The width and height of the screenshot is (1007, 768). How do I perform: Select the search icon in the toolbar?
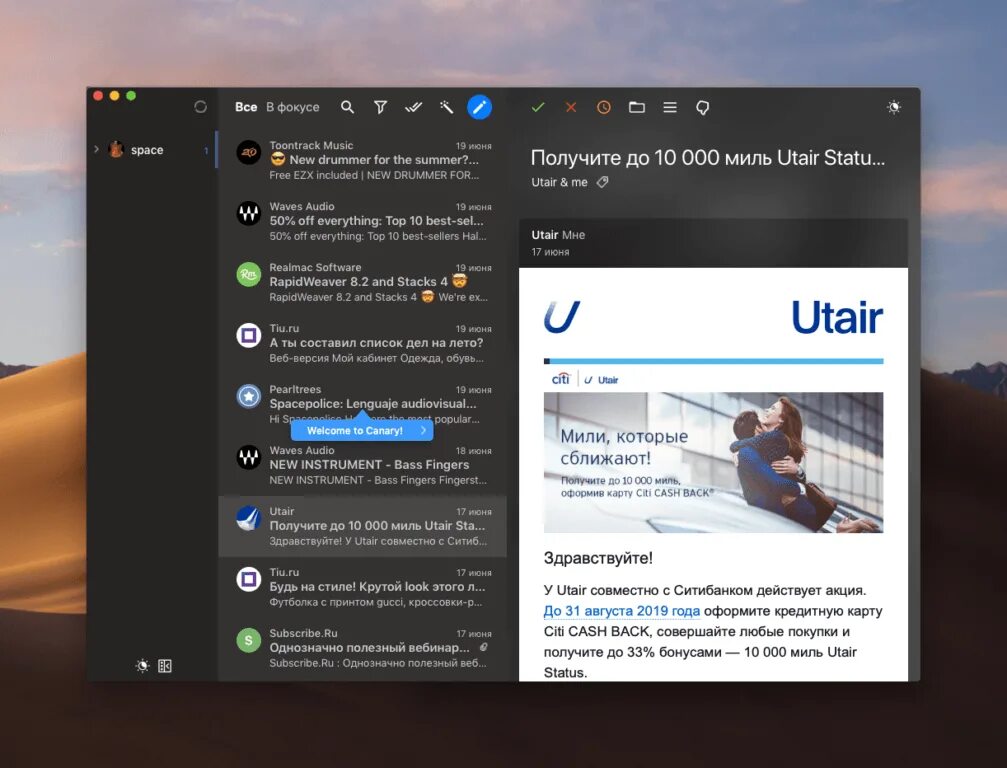click(x=347, y=106)
